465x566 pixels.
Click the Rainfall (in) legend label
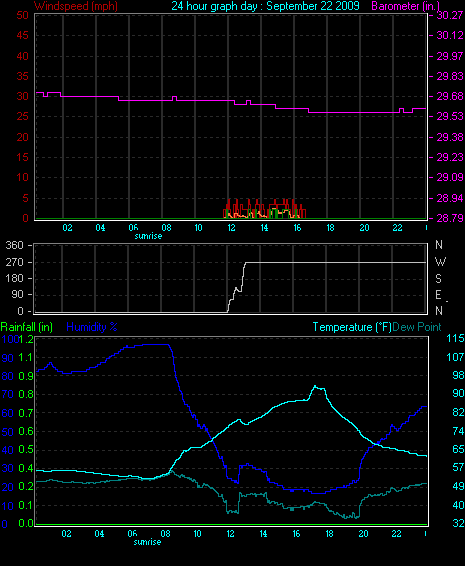pos(27,327)
